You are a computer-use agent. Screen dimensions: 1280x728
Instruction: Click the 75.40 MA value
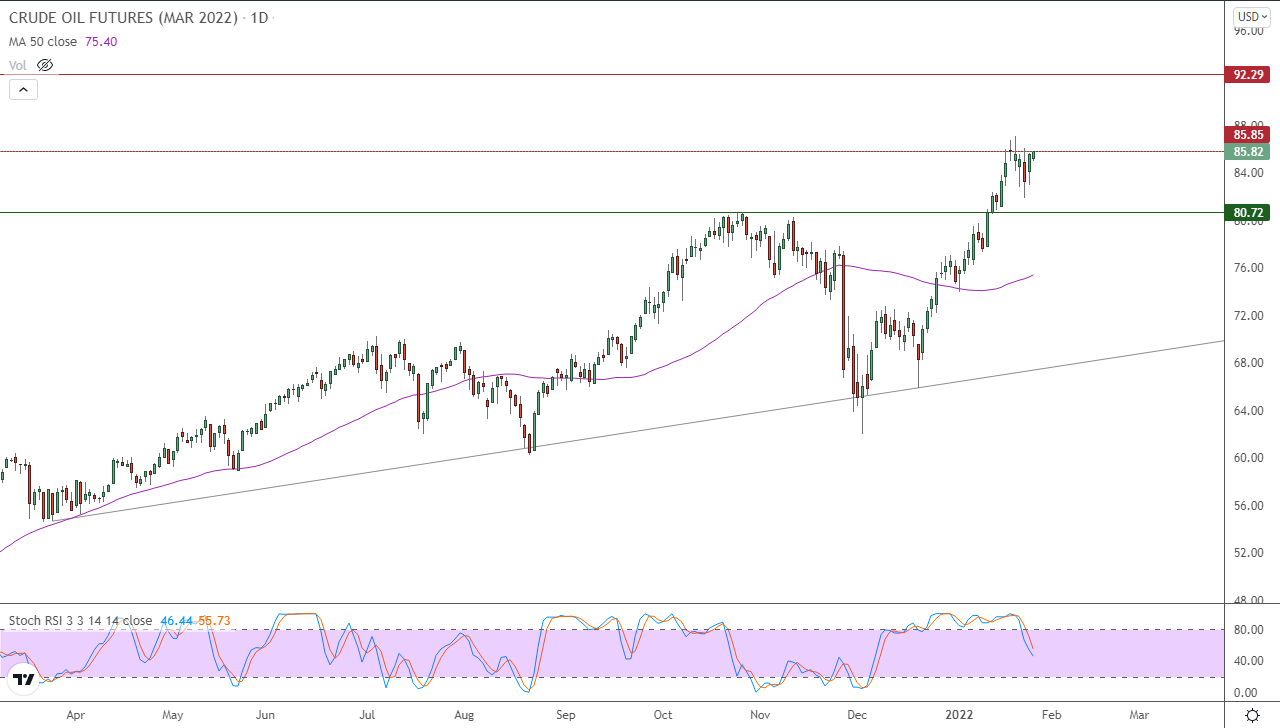(101, 42)
